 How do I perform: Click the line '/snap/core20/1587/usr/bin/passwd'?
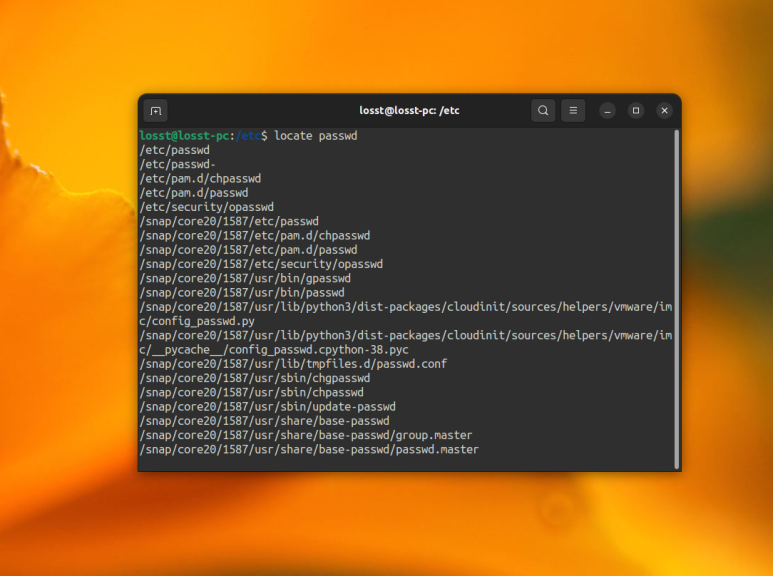[x=242, y=293]
